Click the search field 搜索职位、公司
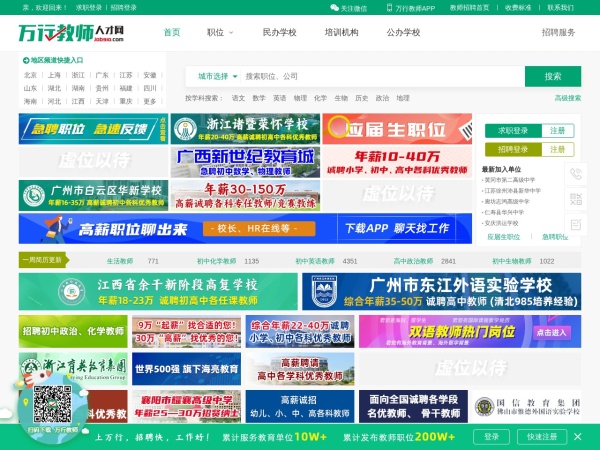 (x=383, y=76)
